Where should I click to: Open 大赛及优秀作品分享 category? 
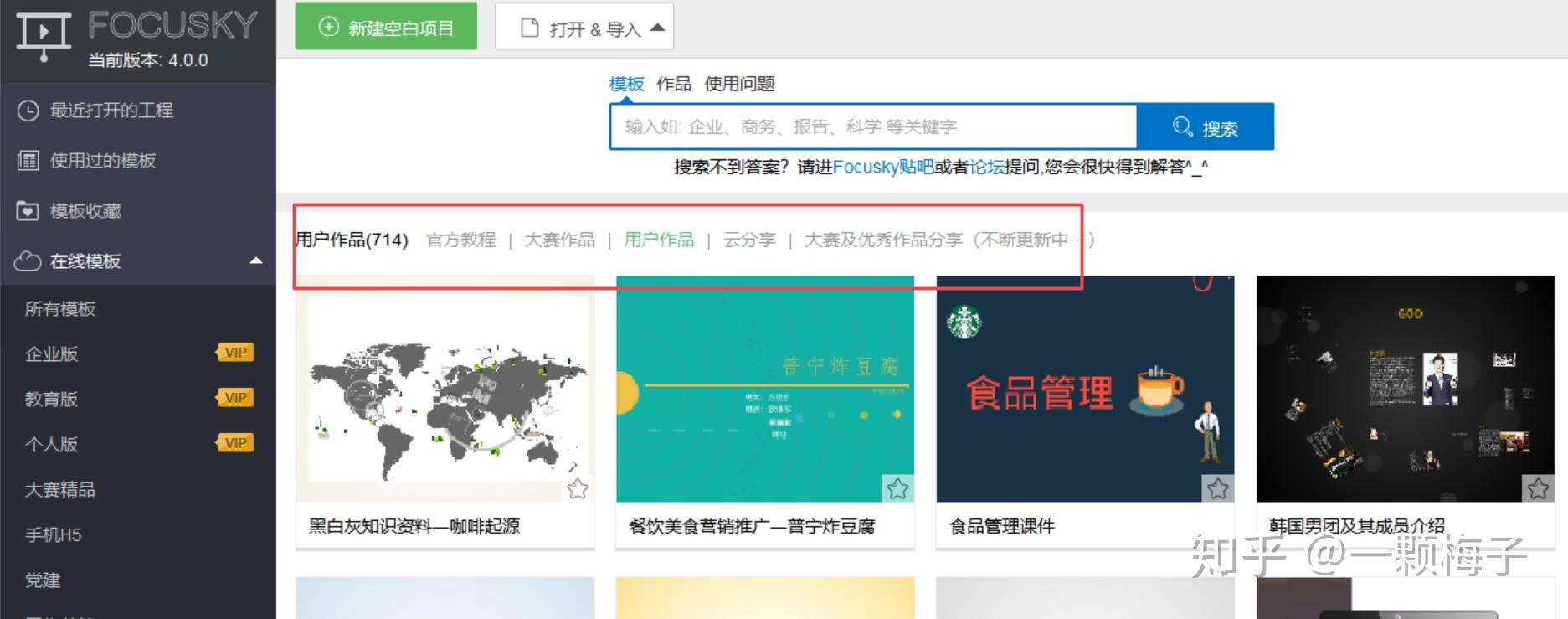949,240
